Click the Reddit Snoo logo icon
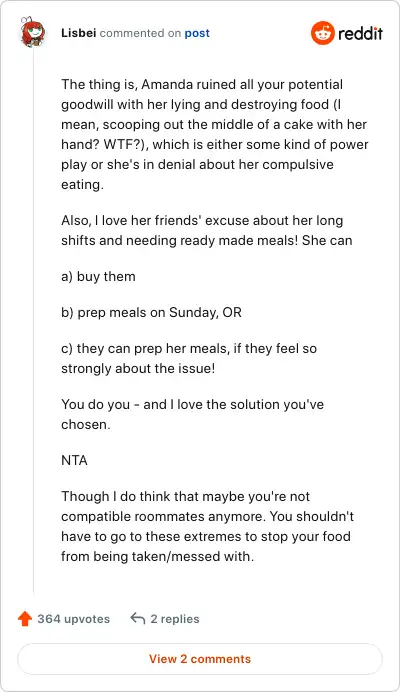 point(322,33)
